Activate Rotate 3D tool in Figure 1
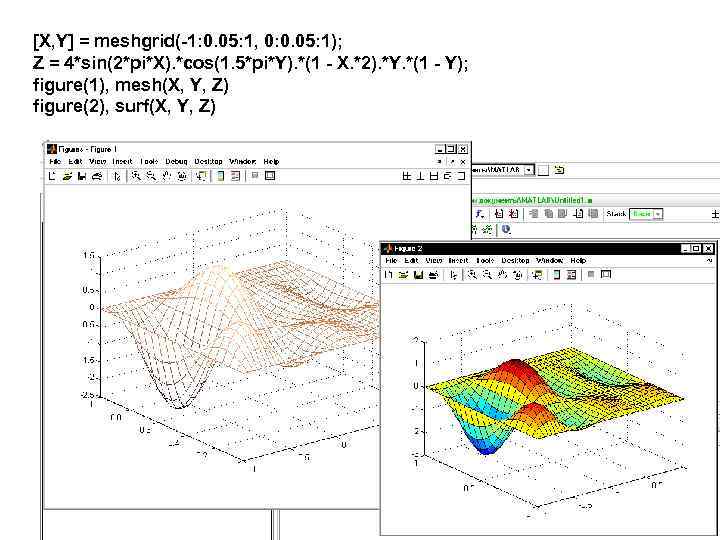The image size is (720, 540). point(182,176)
